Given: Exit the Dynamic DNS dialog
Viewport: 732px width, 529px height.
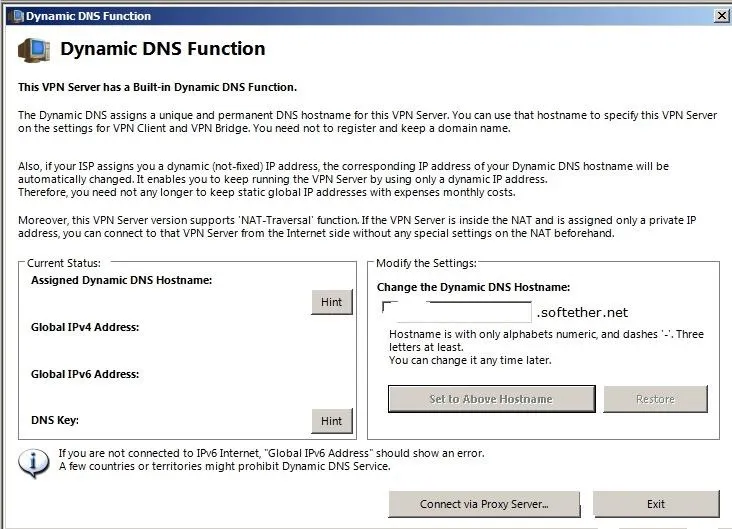Looking at the screenshot, I should pos(656,504).
